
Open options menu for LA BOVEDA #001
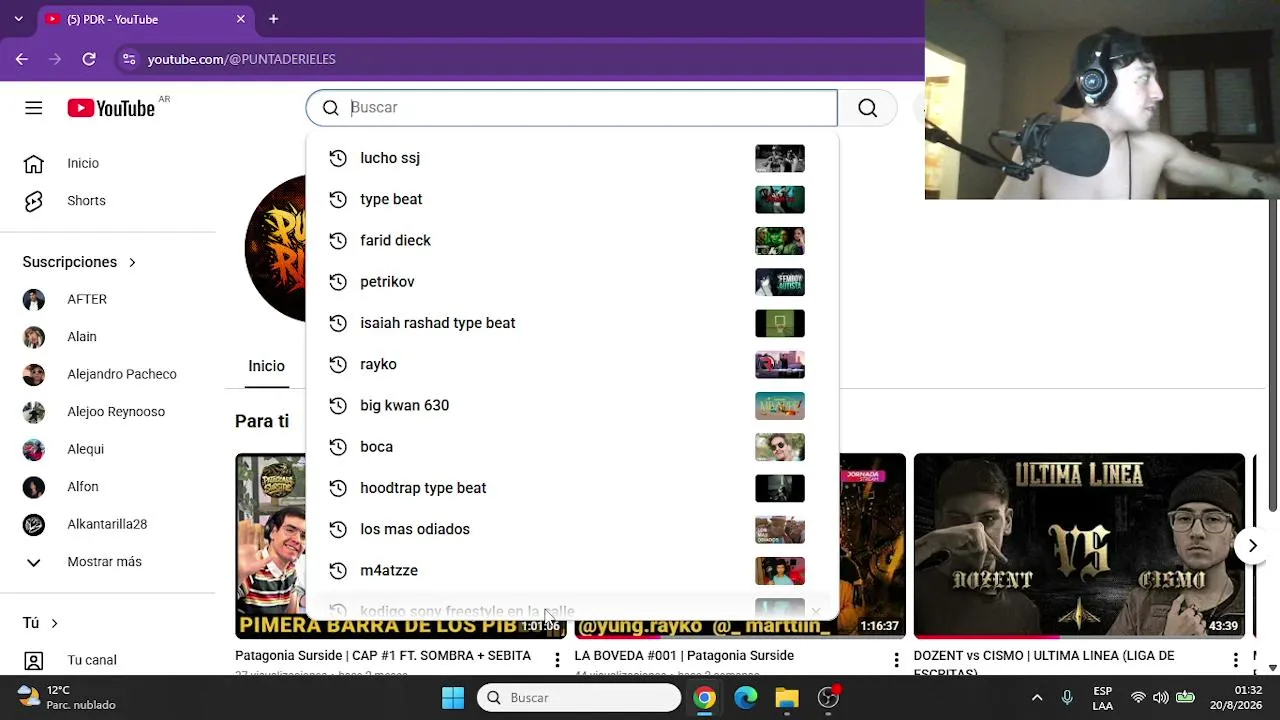click(896, 660)
